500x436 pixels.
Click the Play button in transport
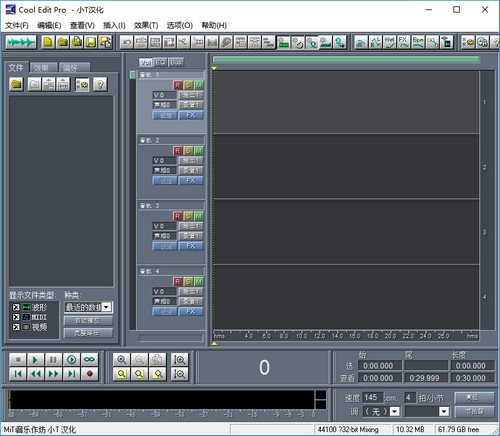point(35,360)
